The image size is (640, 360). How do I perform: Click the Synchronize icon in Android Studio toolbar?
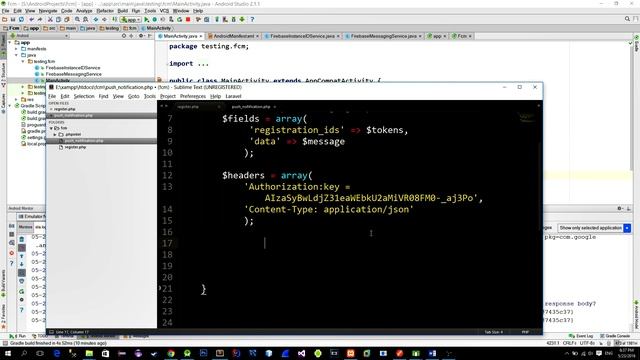click(x=21, y=19)
